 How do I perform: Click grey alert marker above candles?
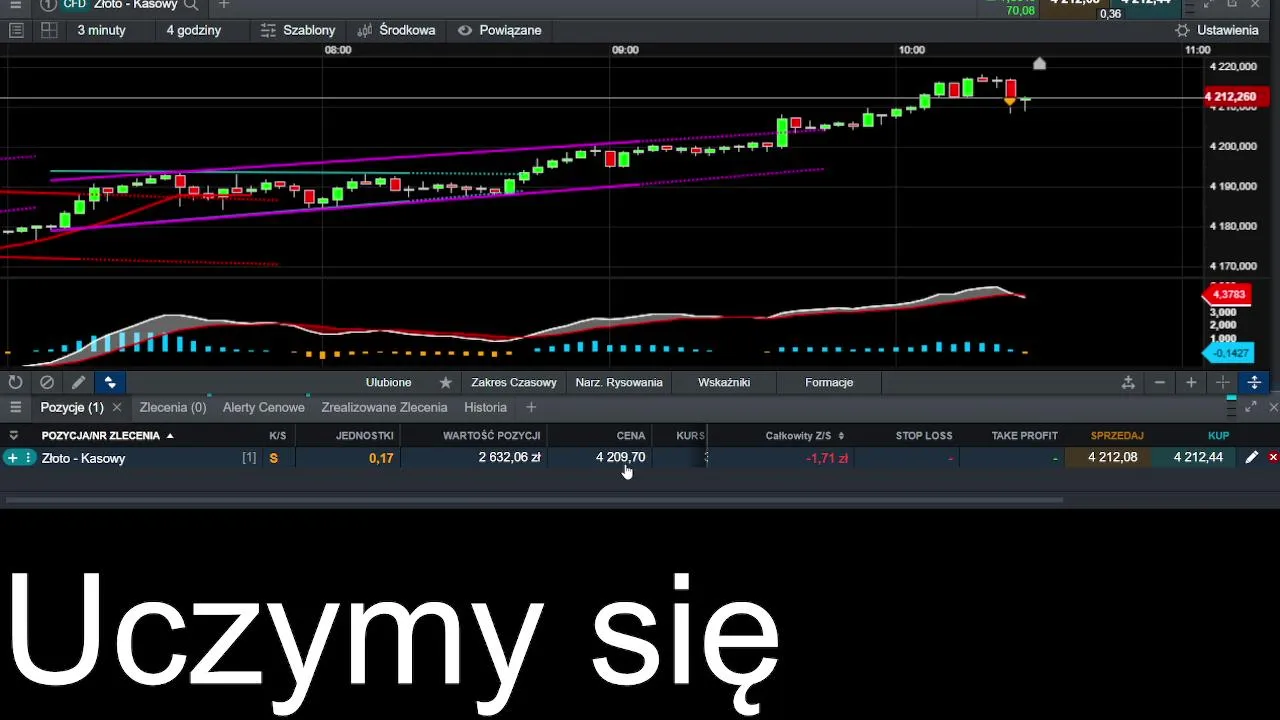(1039, 64)
